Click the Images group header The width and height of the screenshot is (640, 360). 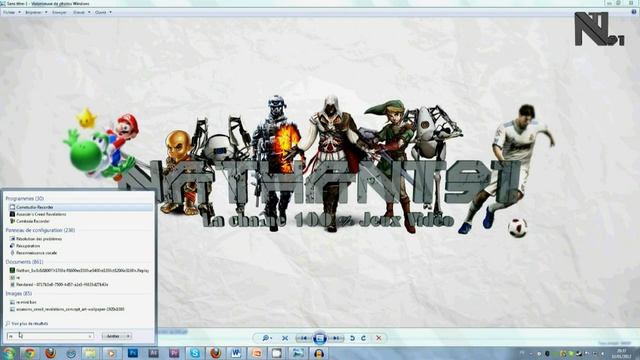point(18,293)
